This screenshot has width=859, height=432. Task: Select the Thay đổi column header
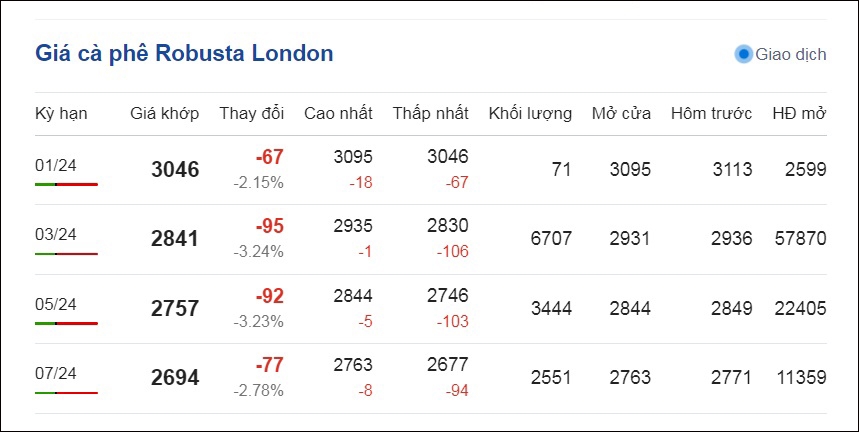251,113
